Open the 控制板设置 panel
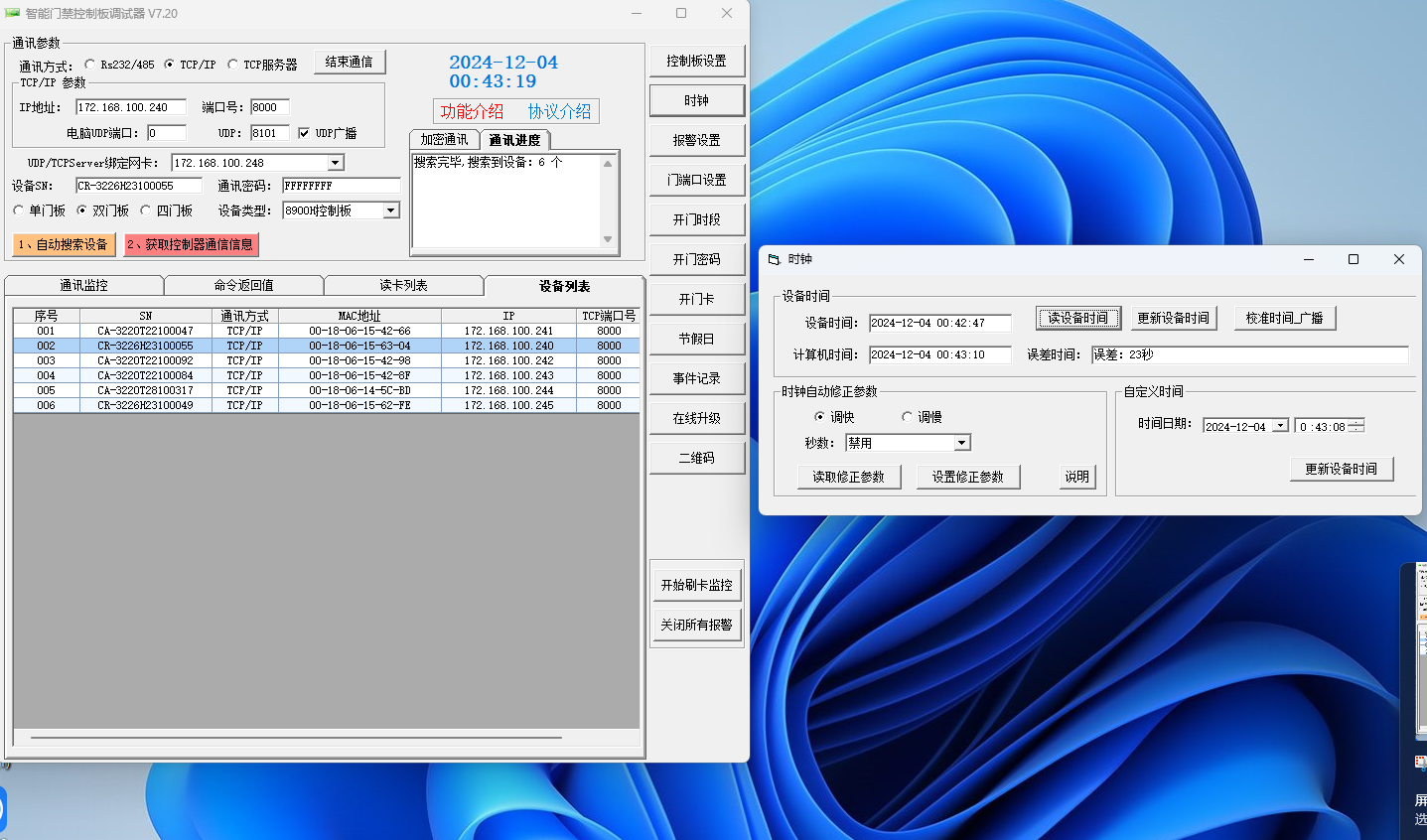This screenshot has height=840, width=1427. 696,61
